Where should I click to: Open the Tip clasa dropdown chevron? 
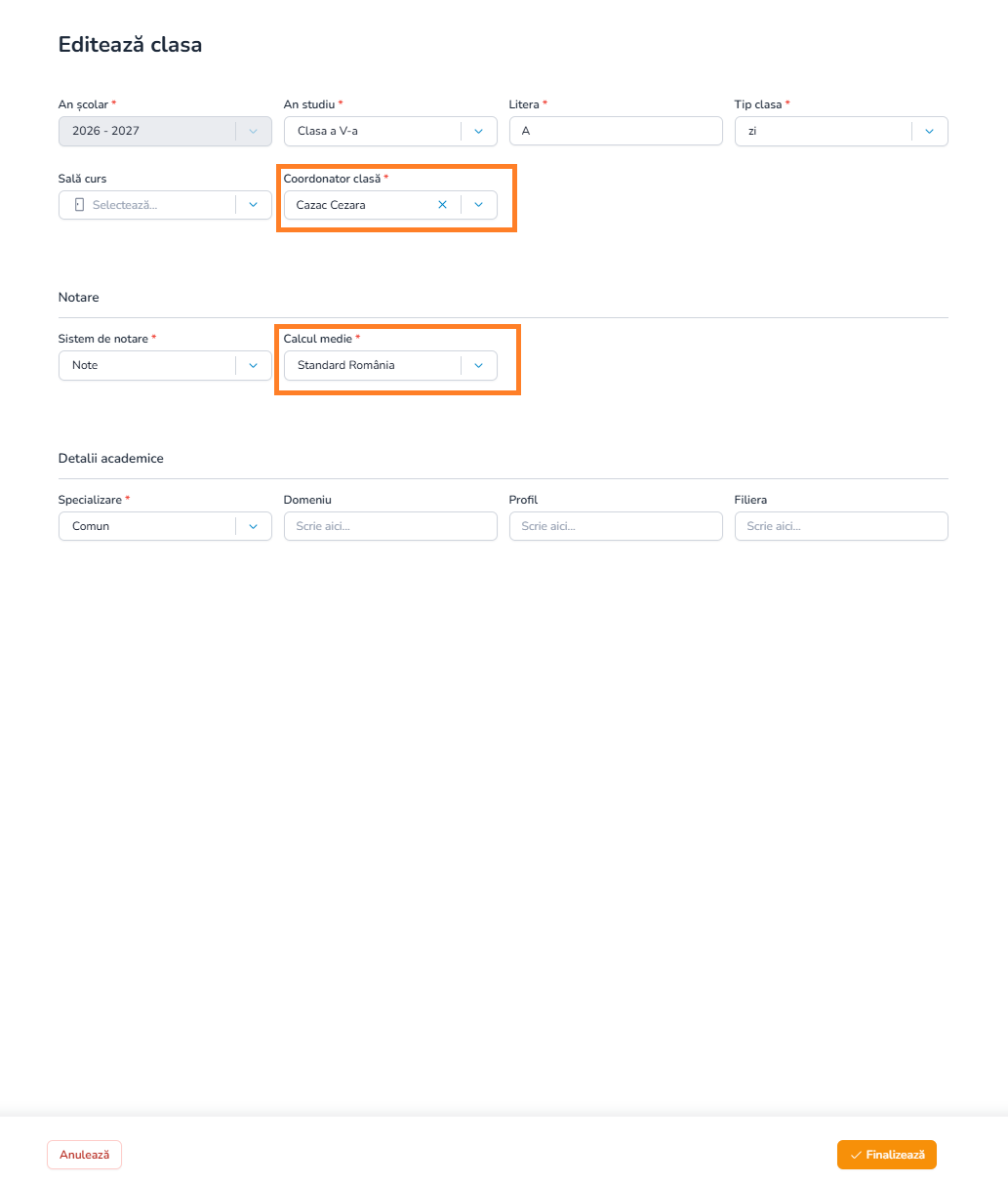(x=929, y=131)
